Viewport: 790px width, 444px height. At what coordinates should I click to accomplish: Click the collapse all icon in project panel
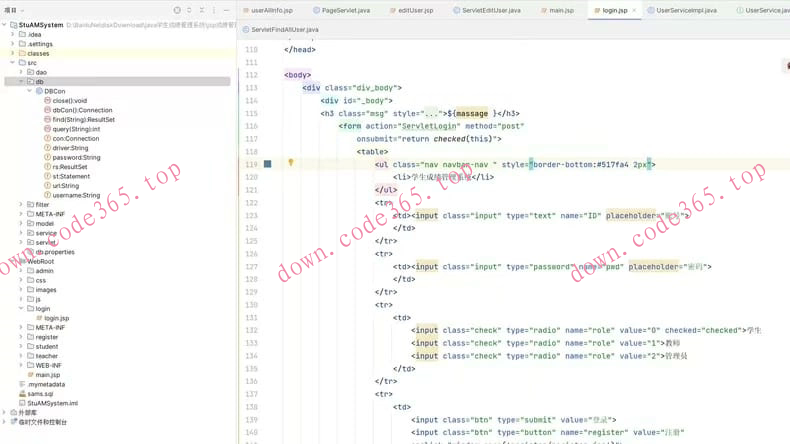coord(202,10)
